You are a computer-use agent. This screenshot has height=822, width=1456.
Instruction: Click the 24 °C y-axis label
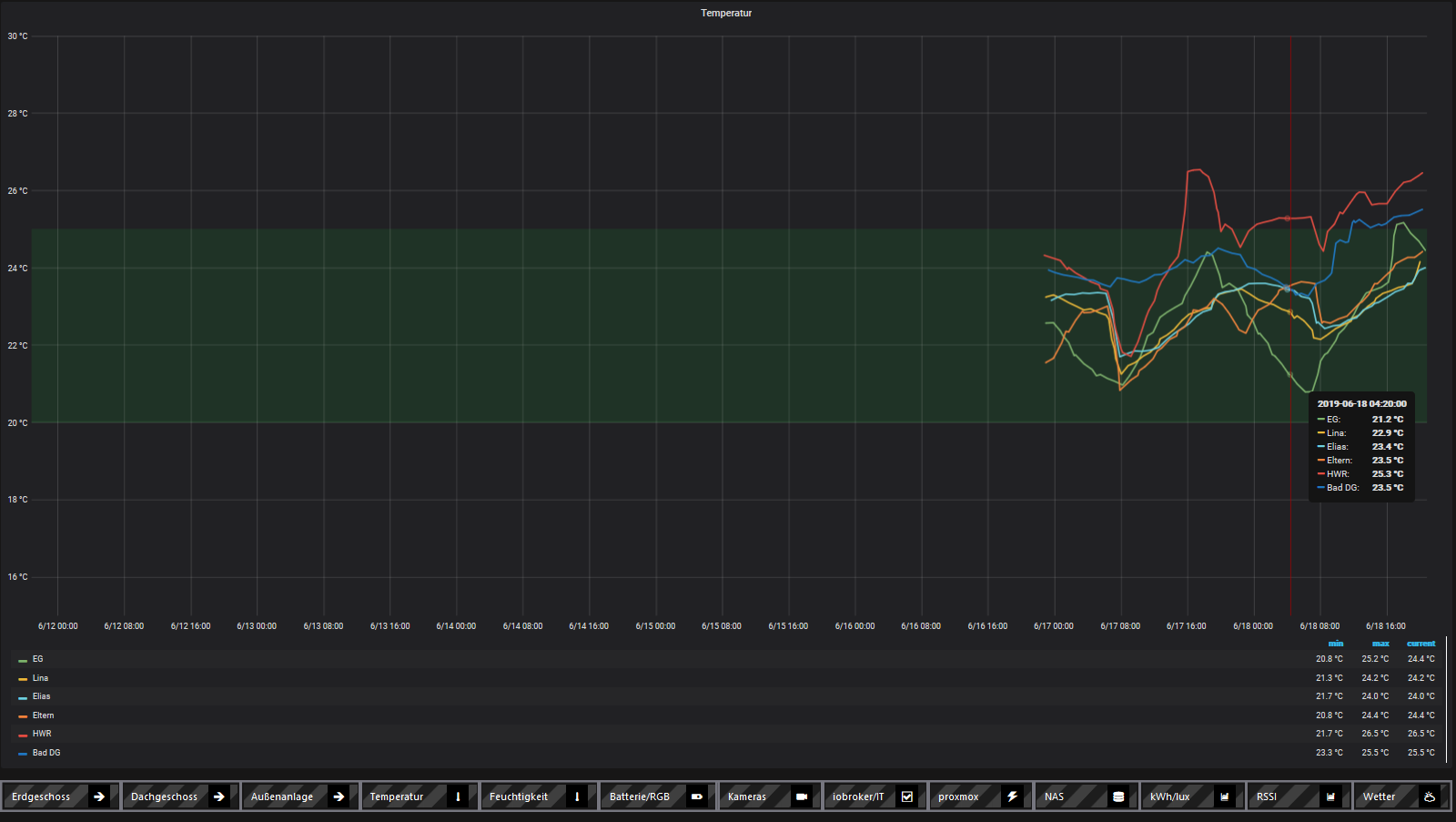pos(18,269)
